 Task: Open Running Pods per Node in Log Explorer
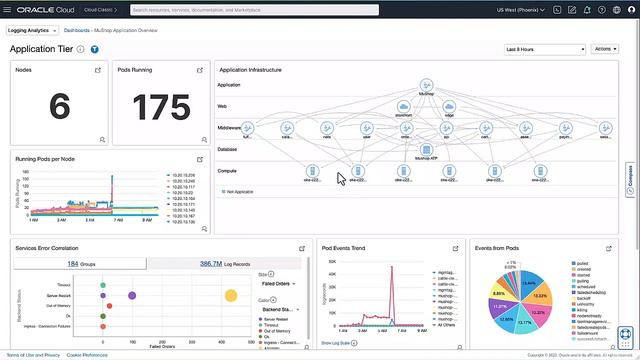click(200, 160)
